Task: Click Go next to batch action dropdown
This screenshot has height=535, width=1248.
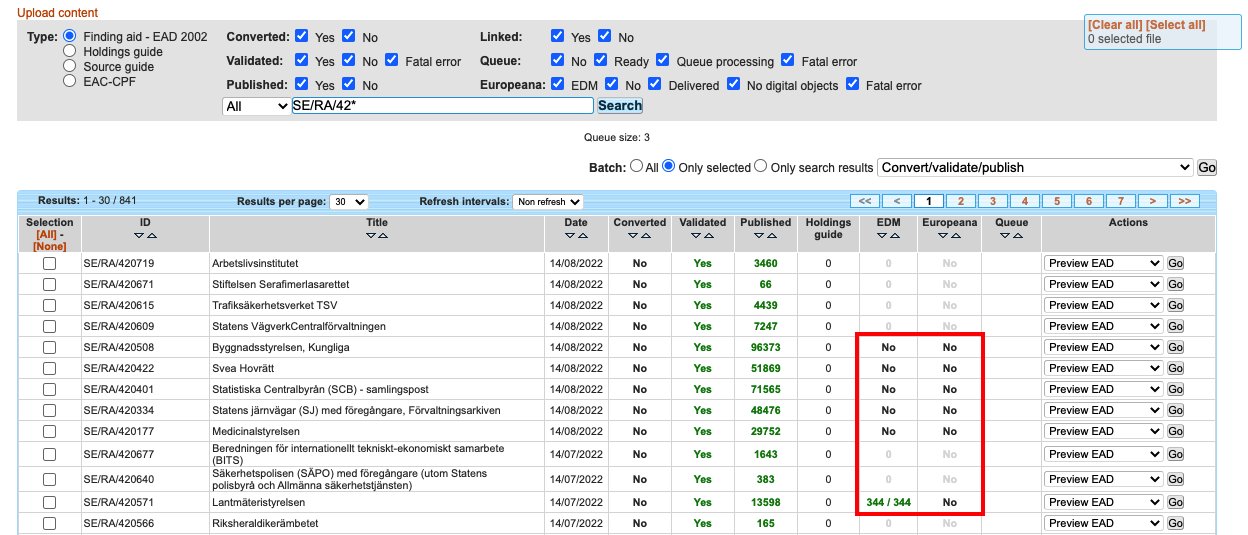Action: 1207,167
